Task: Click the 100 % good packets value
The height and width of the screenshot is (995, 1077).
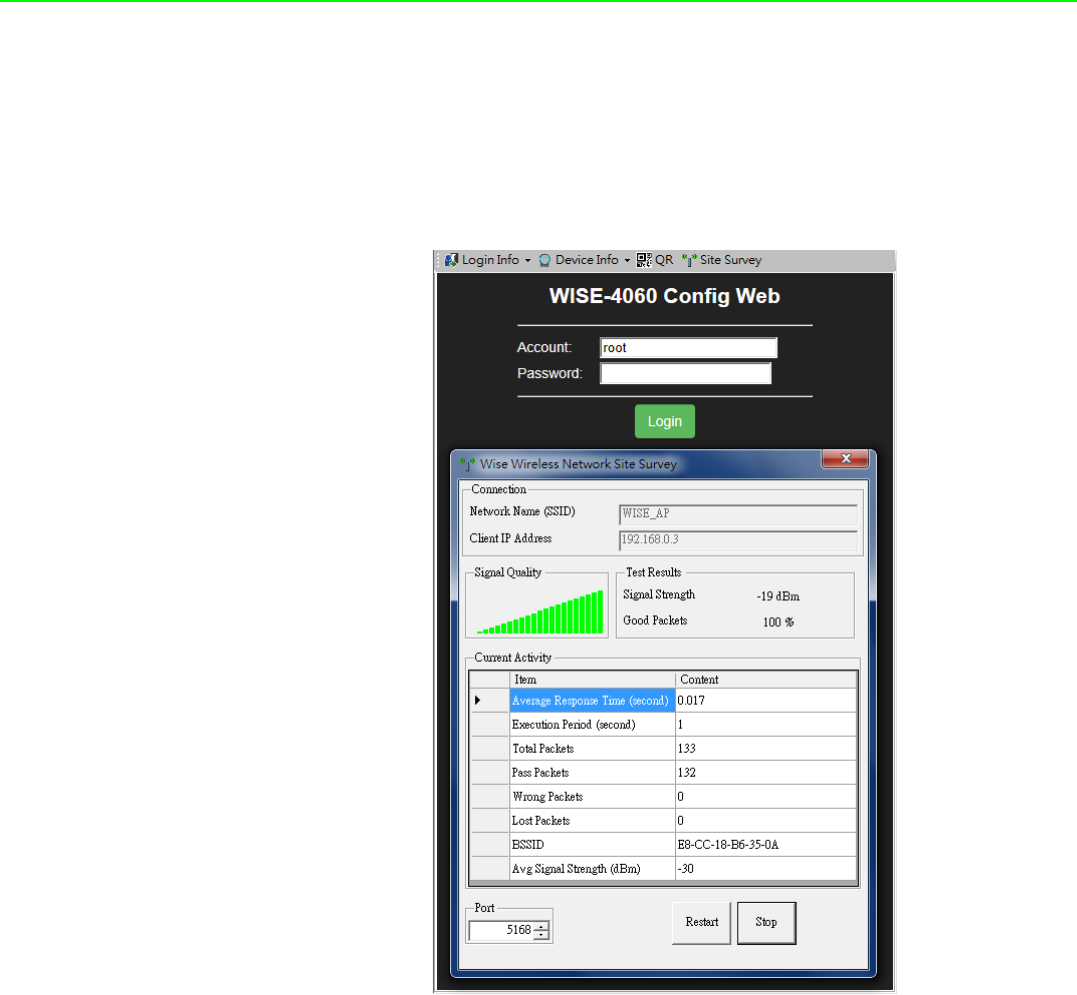Action: [778, 622]
